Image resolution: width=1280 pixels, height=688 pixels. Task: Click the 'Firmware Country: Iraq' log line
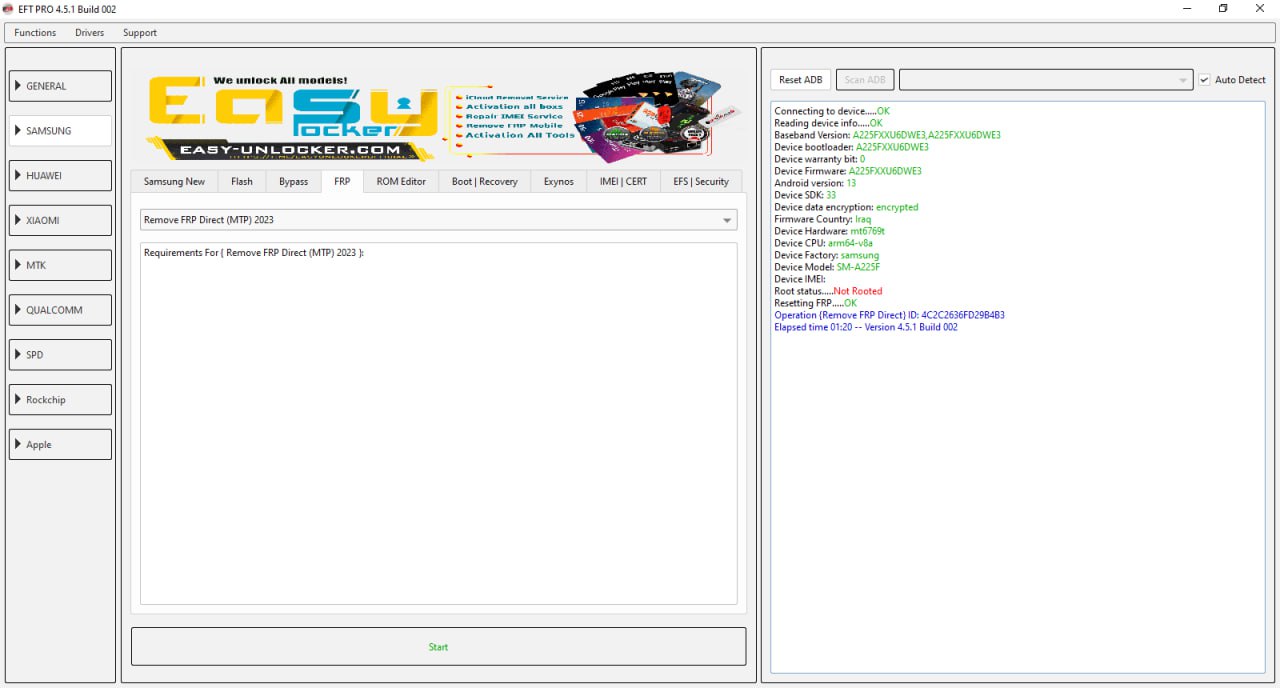pyautogui.click(x=822, y=219)
